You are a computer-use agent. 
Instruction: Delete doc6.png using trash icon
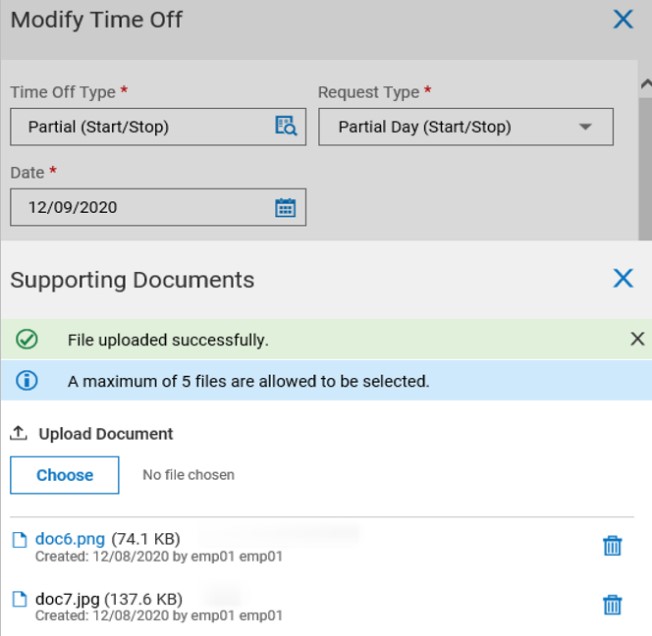612,545
